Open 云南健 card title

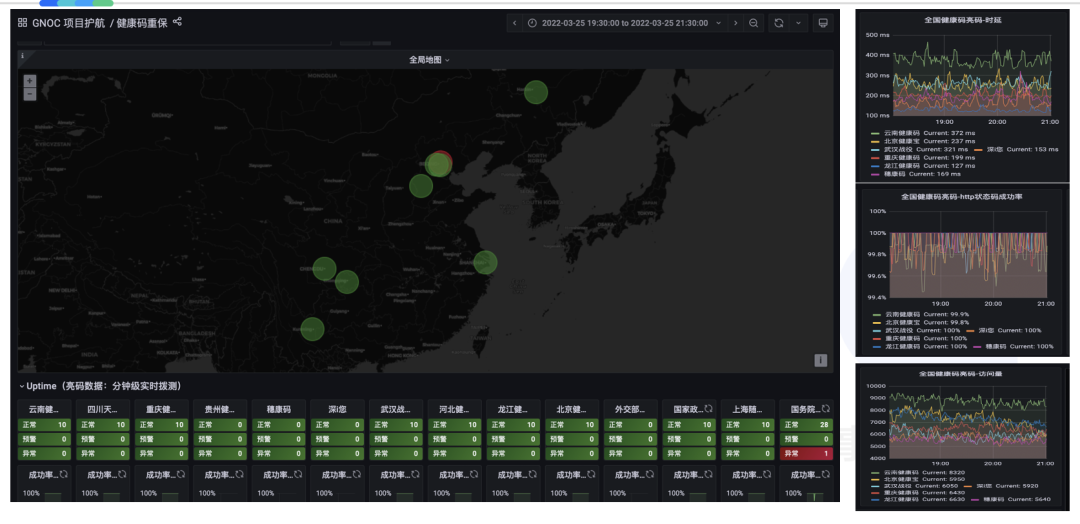44,409
